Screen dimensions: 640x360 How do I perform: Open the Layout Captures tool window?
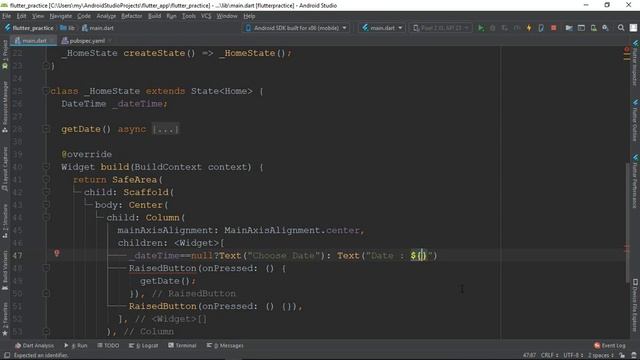click(x=5, y=169)
